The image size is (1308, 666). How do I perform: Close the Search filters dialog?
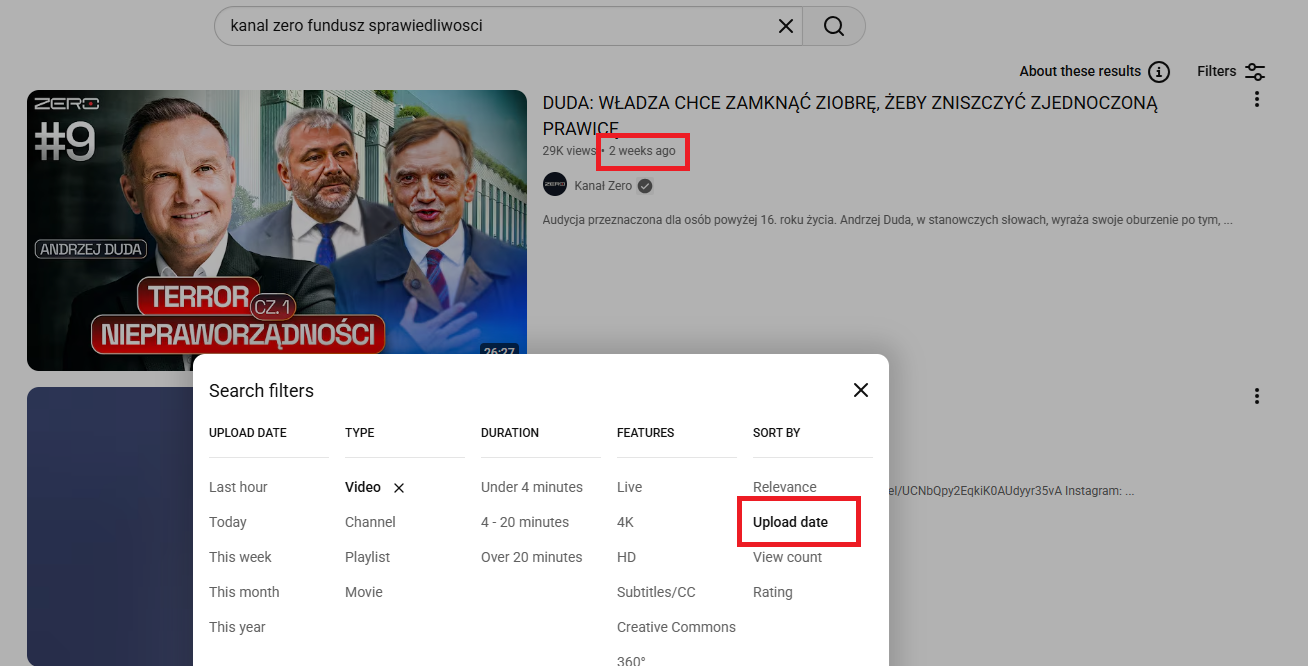[860, 390]
